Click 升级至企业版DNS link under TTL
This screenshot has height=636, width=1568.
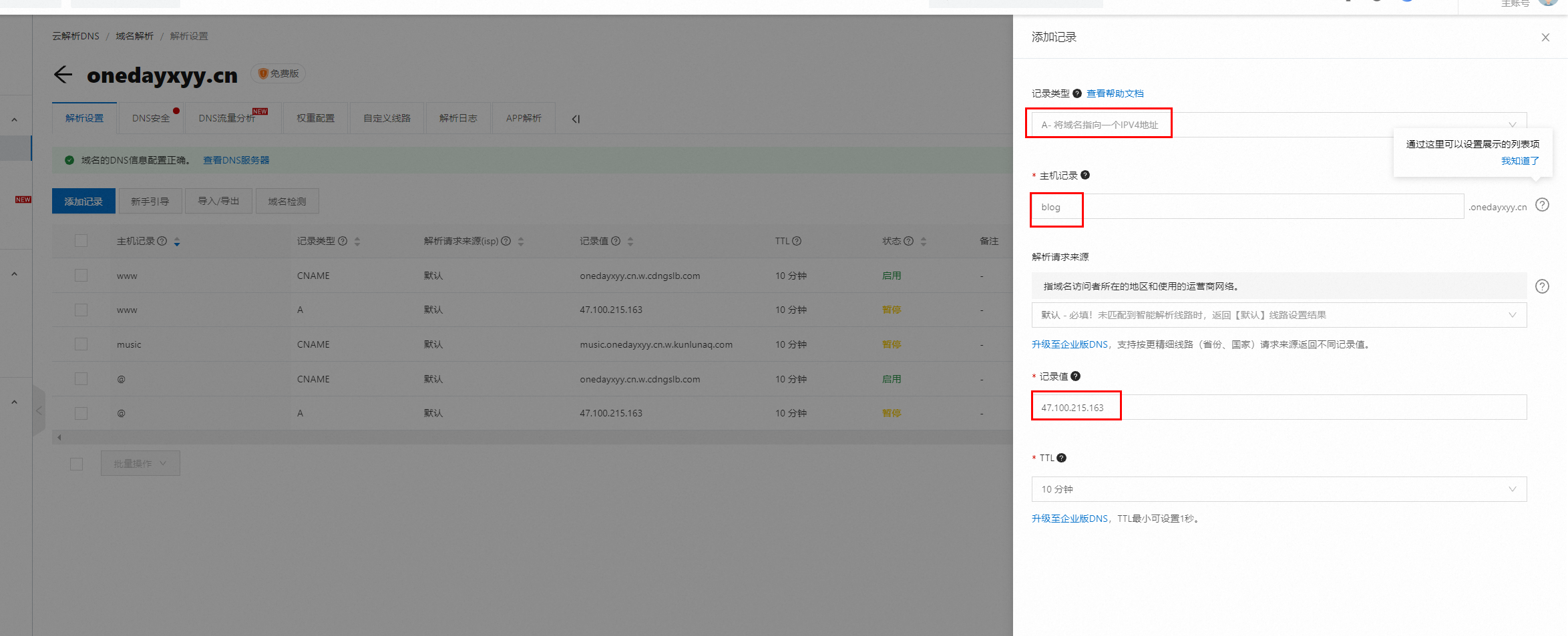point(1070,519)
